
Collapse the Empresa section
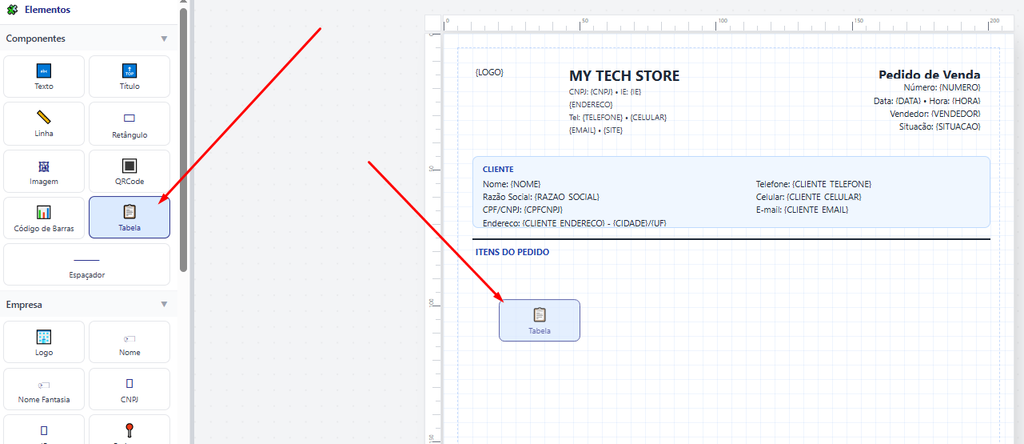coord(164,304)
